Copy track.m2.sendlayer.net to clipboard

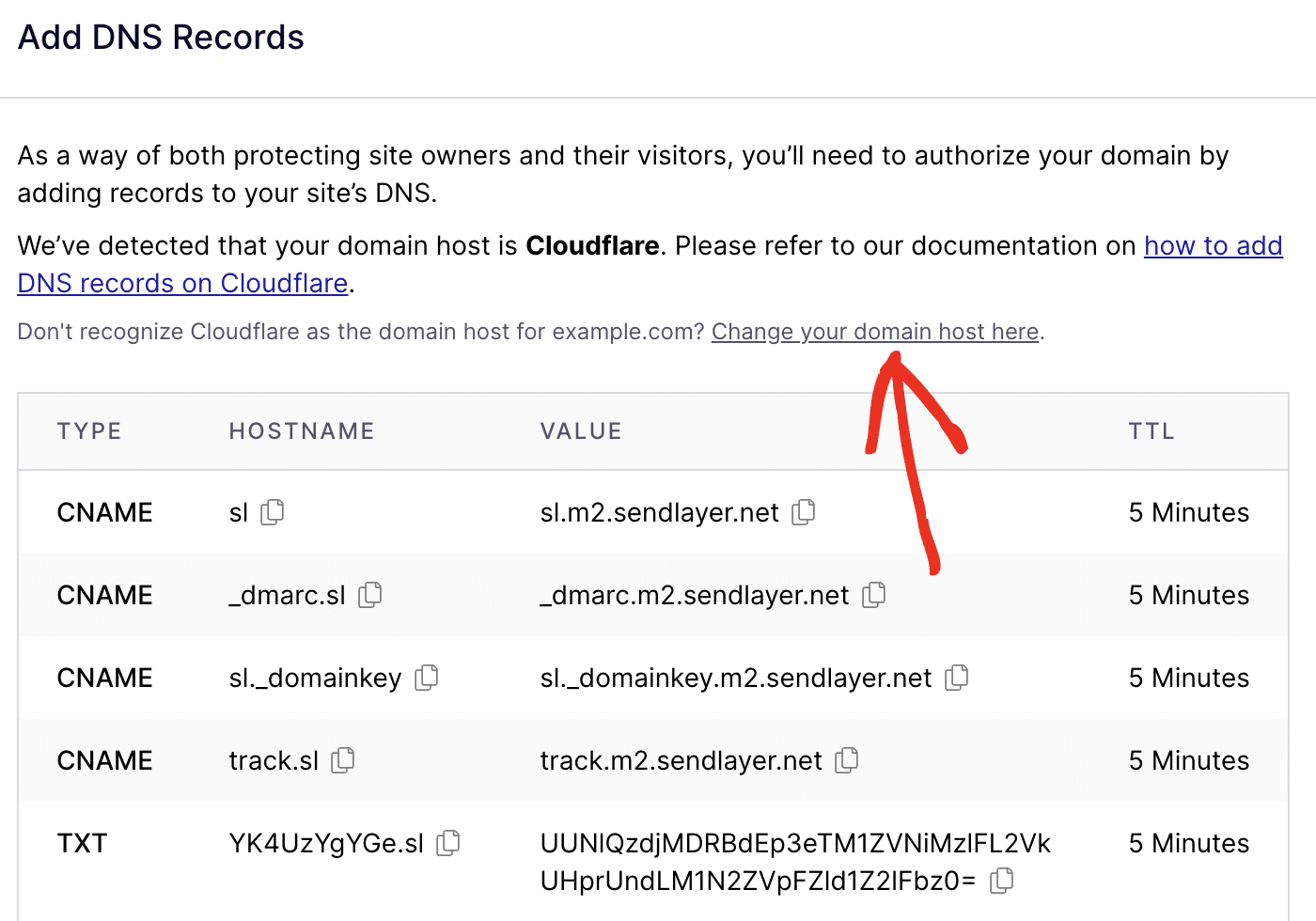coord(846,760)
